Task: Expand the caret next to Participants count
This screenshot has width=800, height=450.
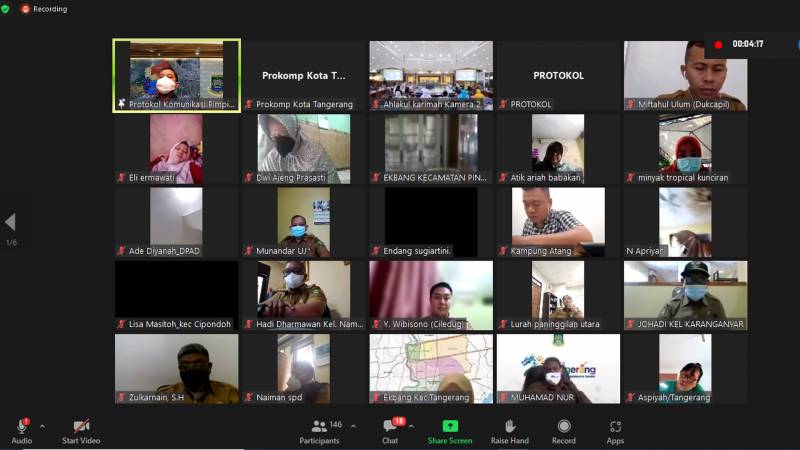Action: (354, 426)
